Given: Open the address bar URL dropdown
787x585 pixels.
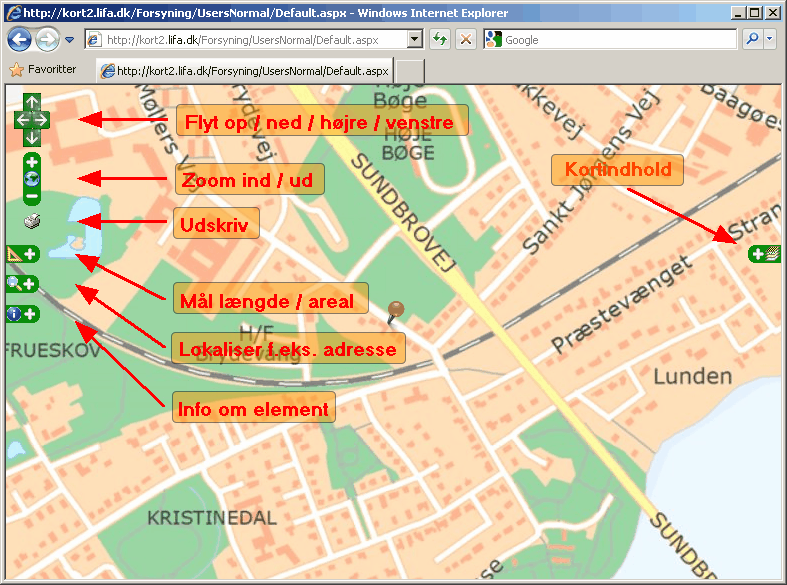Looking at the screenshot, I should tap(416, 40).
